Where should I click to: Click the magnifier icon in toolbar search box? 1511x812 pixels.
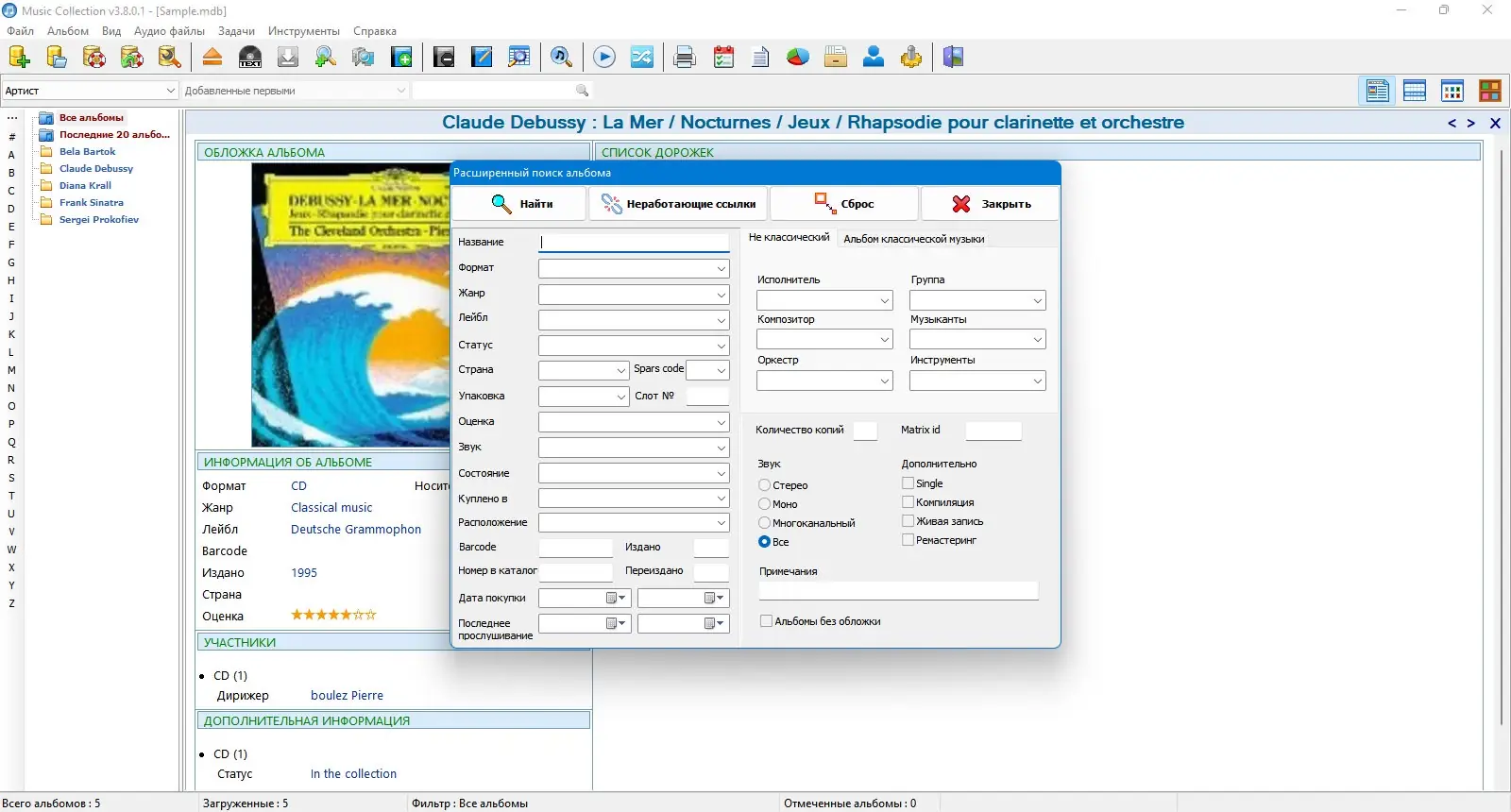click(582, 91)
